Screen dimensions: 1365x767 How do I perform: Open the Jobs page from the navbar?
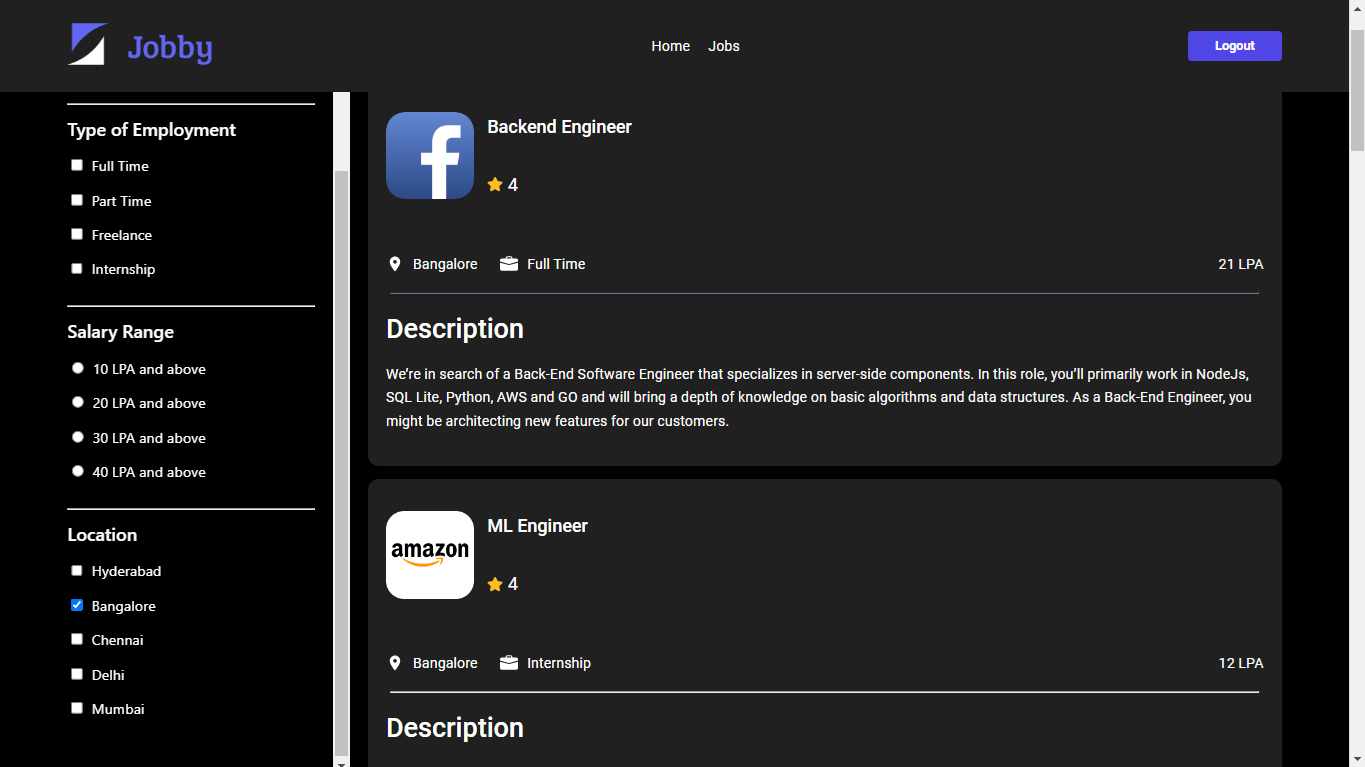click(723, 45)
